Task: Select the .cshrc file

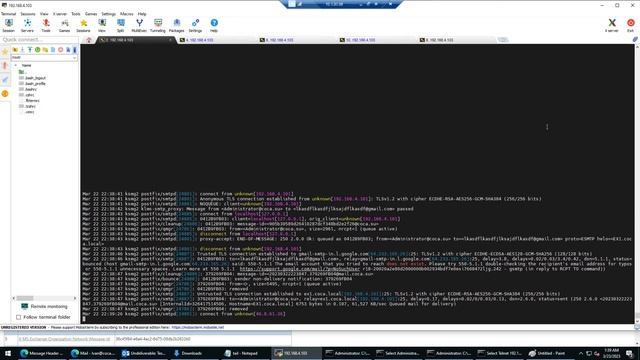Action: point(27,95)
